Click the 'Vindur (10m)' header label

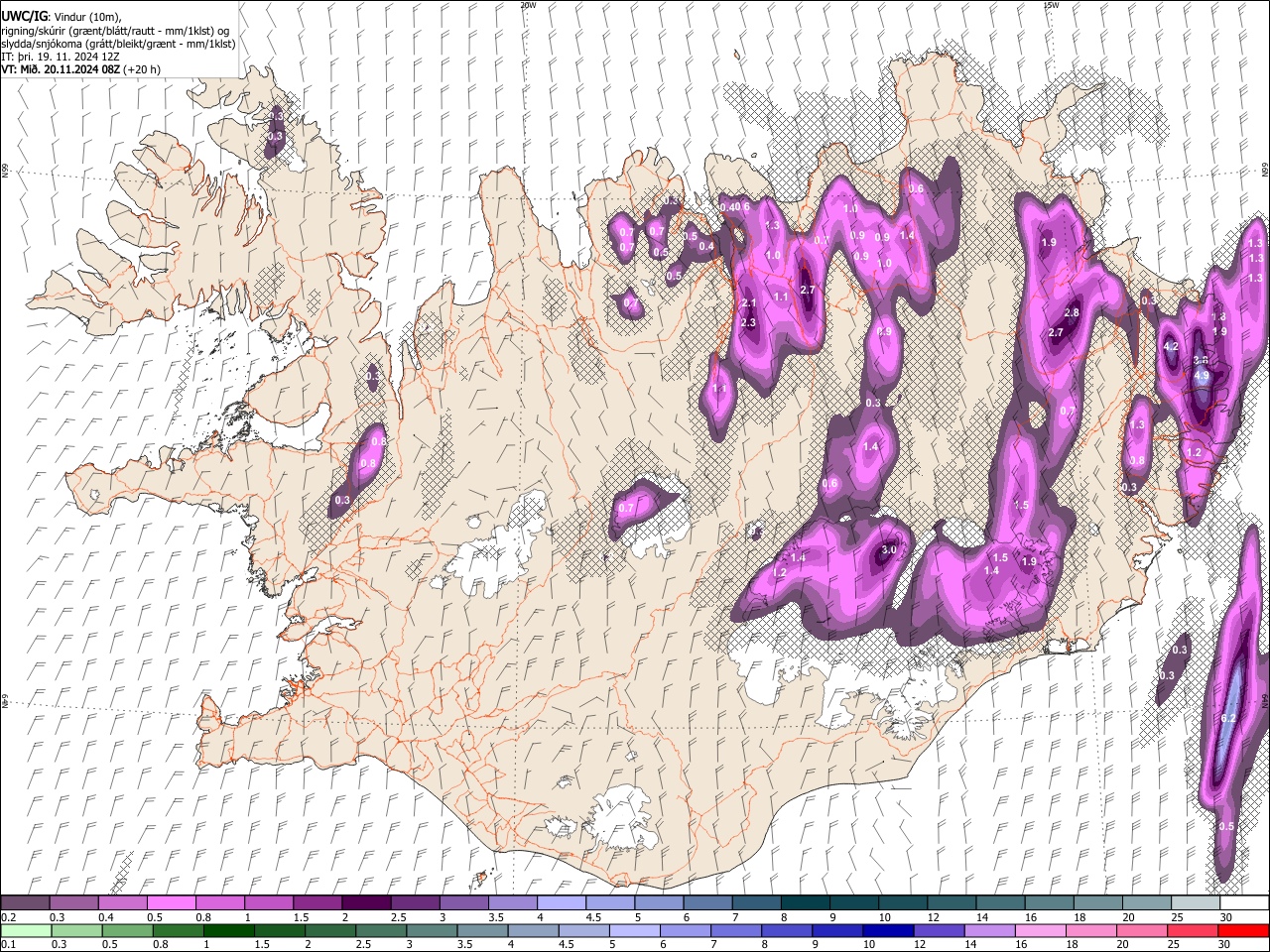pyautogui.click(x=86, y=16)
